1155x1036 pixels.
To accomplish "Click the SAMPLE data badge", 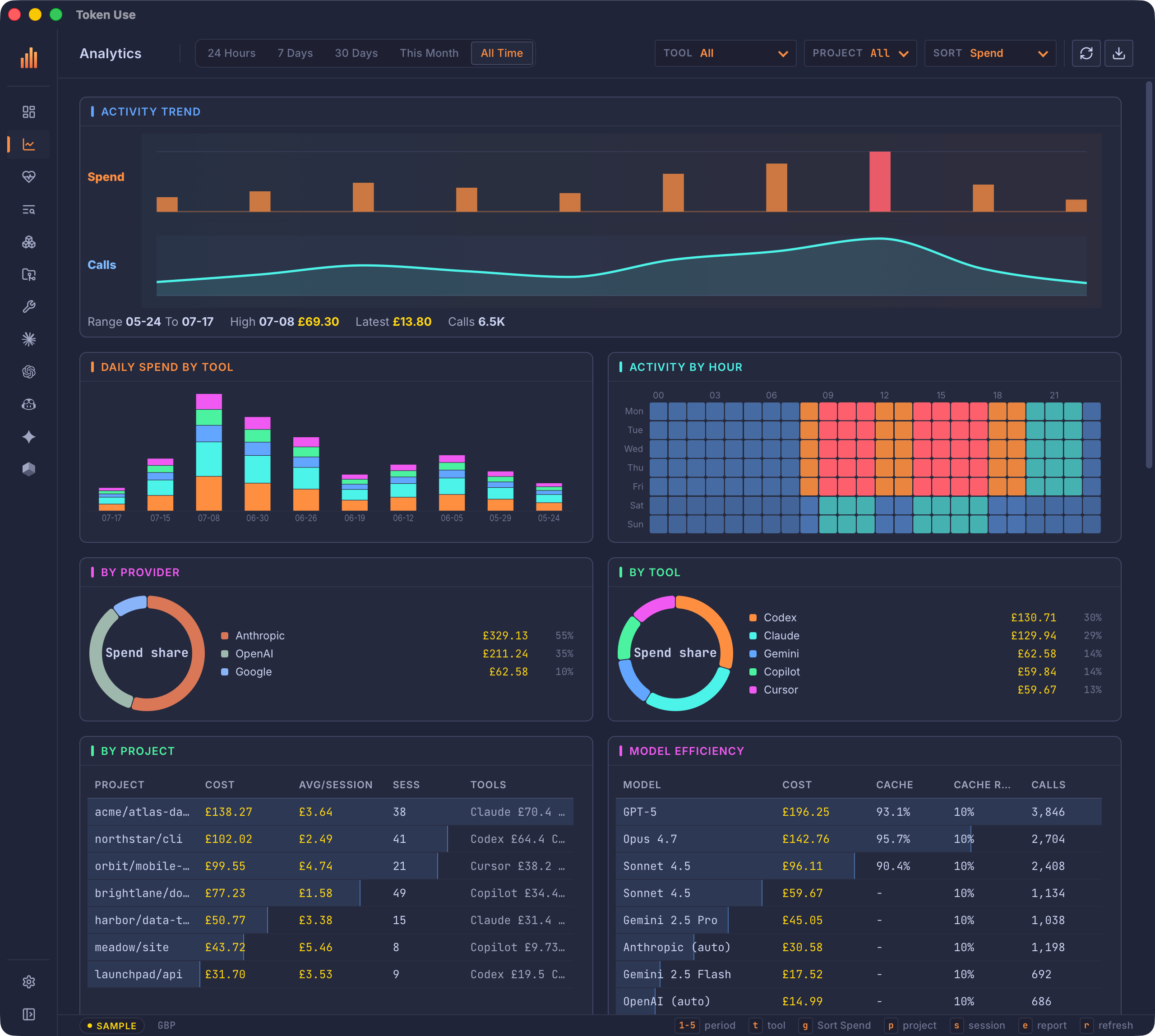I will click(111, 1025).
